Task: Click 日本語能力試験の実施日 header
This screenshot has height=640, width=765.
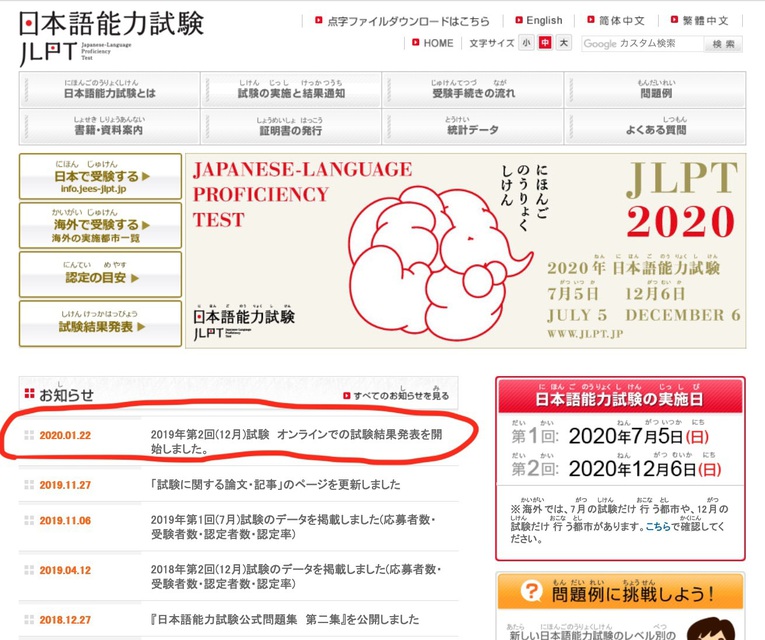Action: 620,396
